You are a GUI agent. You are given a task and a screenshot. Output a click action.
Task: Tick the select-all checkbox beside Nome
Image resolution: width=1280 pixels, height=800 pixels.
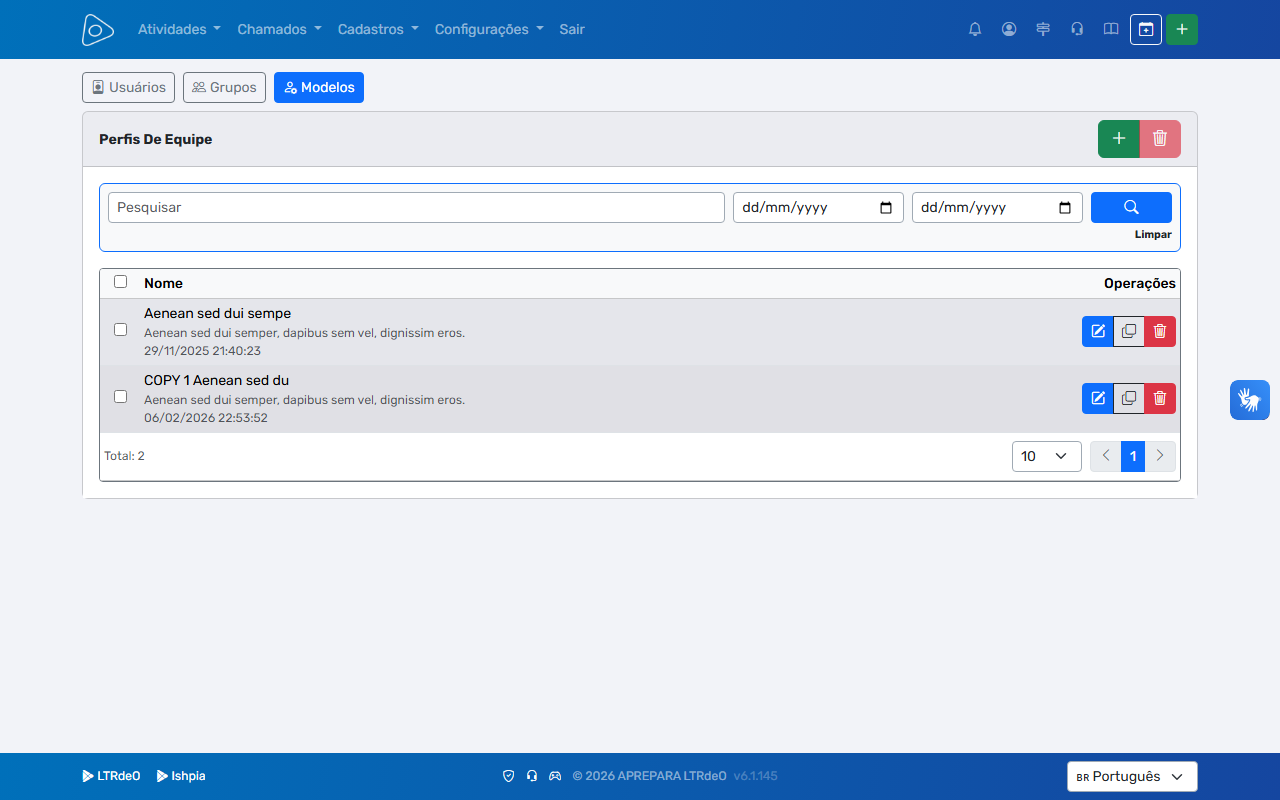click(x=121, y=282)
